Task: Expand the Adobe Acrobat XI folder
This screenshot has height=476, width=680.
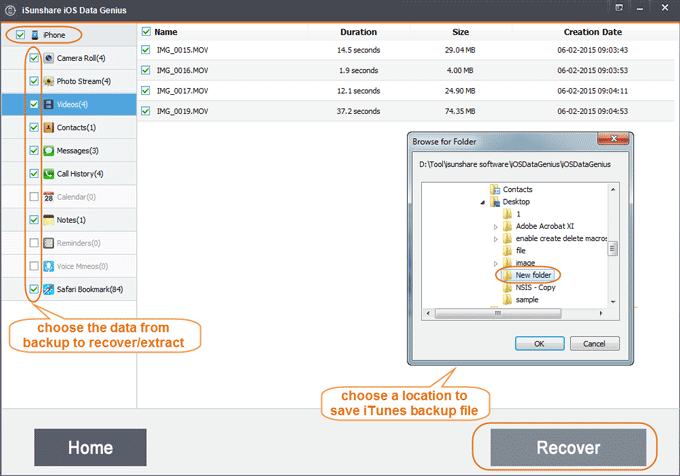Action: (x=496, y=227)
